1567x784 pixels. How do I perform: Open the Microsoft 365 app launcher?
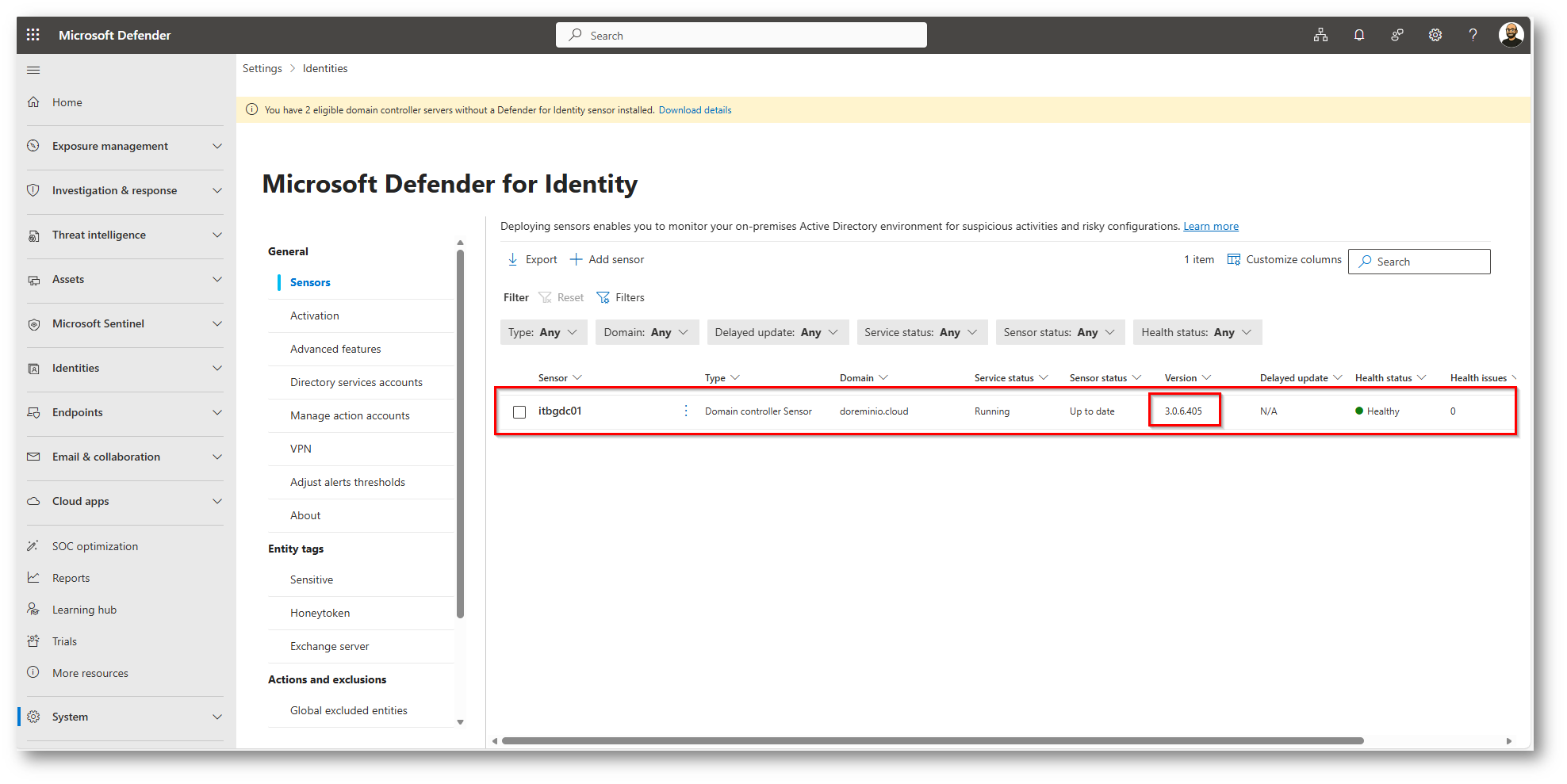(x=33, y=34)
